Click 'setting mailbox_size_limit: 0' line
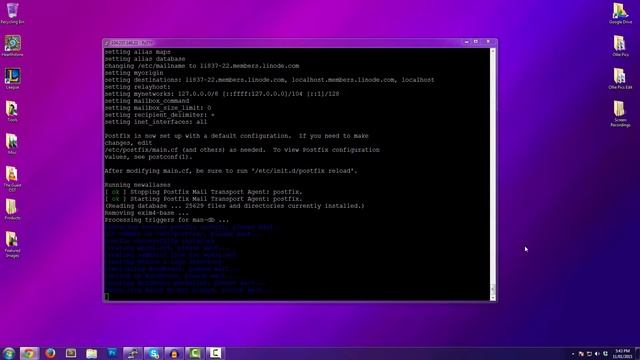Image resolution: width=640 pixels, height=360 pixels. [158, 108]
